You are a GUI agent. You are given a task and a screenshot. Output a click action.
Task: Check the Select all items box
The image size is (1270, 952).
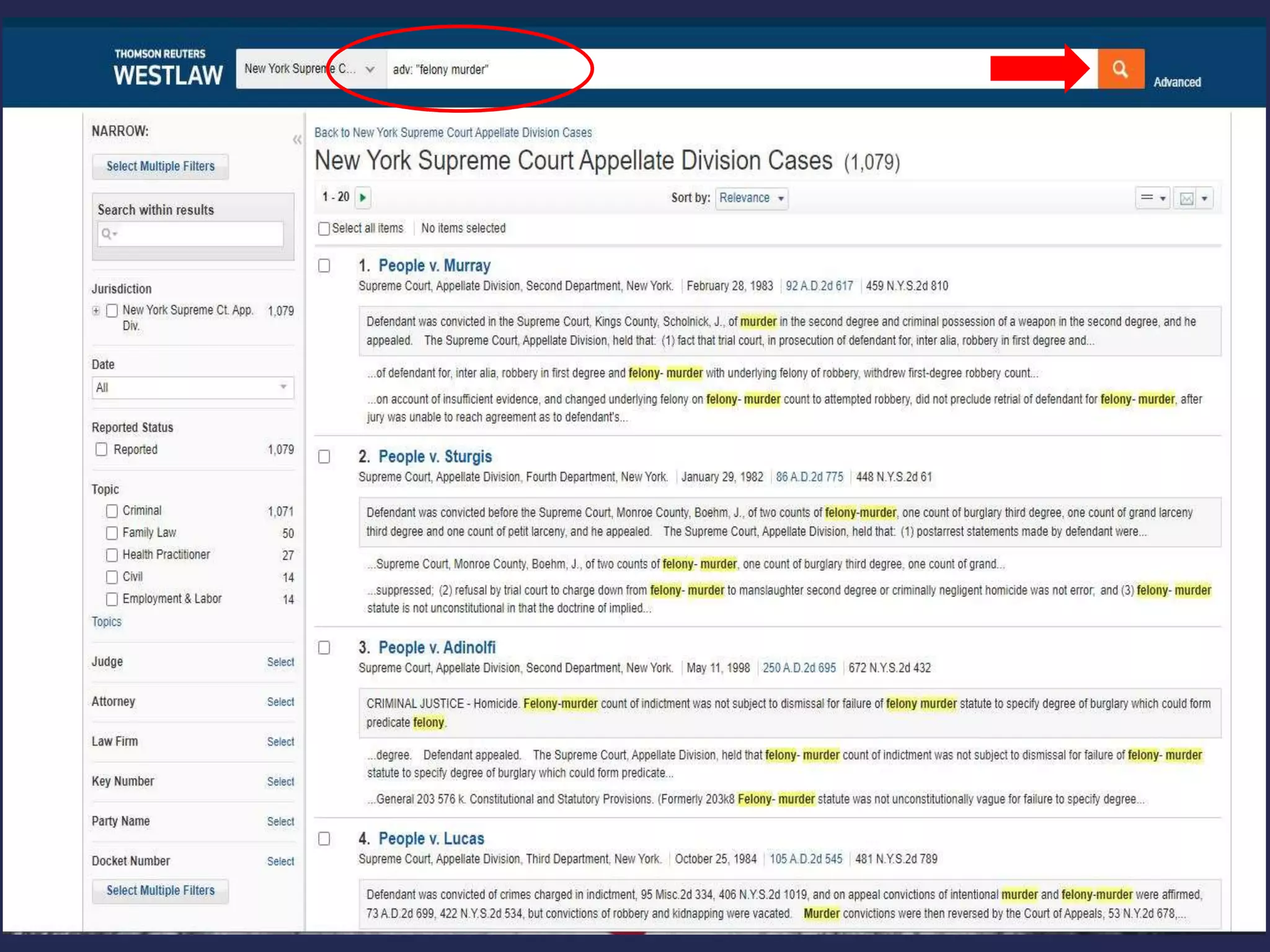tap(324, 229)
